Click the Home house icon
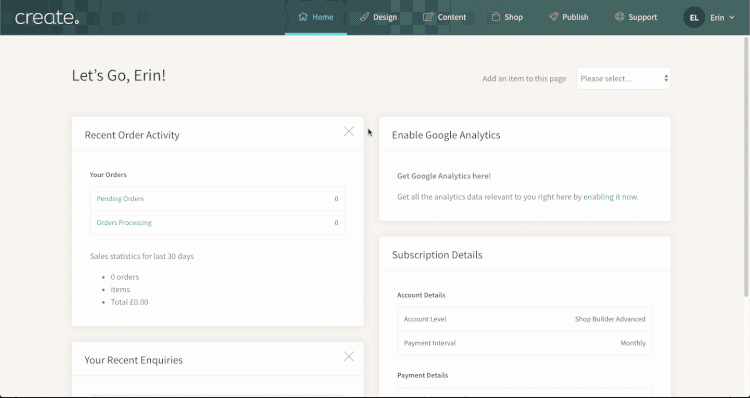Screen dimensions: 750x398 pyautogui.click(x=303, y=17)
